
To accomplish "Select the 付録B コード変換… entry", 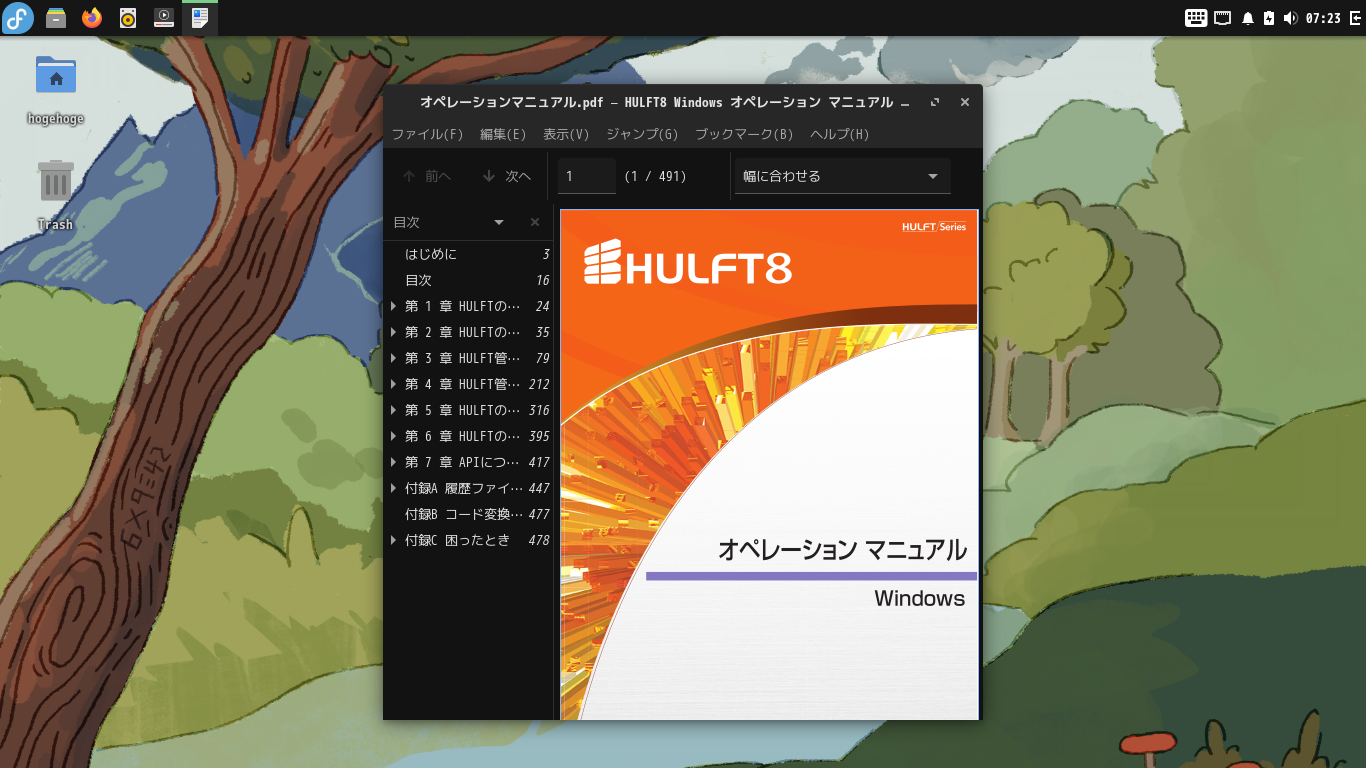I will 469,514.
